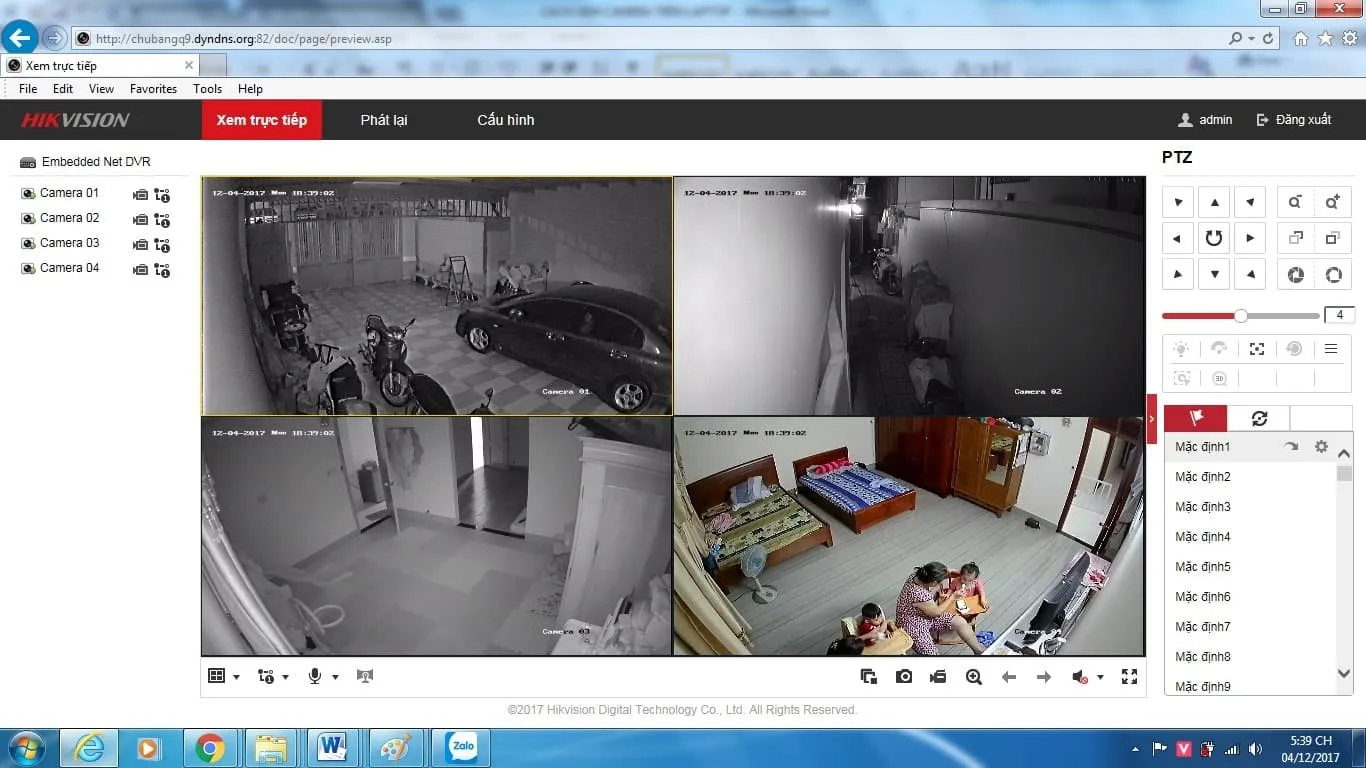1366x768 pixels.
Task: Unmute audio with the speaker icon
Action: [1079, 676]
